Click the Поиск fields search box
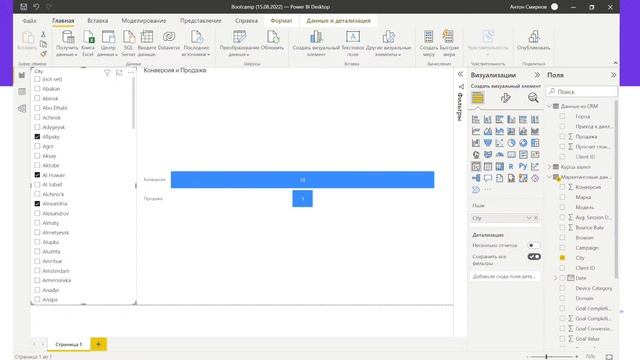 click(582, 92)
